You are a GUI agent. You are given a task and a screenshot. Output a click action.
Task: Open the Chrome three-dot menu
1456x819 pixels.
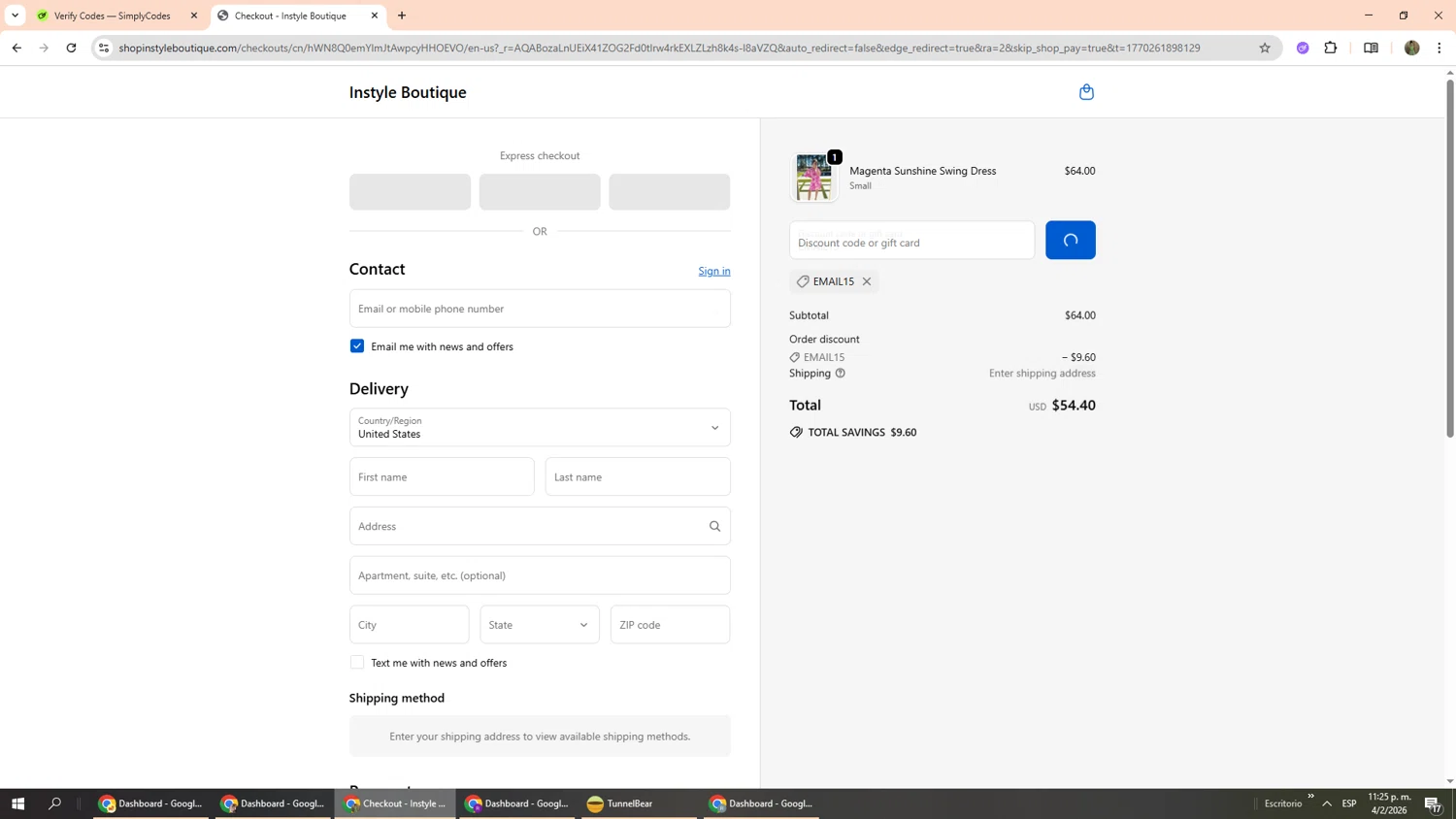(x=1439, y=48)
